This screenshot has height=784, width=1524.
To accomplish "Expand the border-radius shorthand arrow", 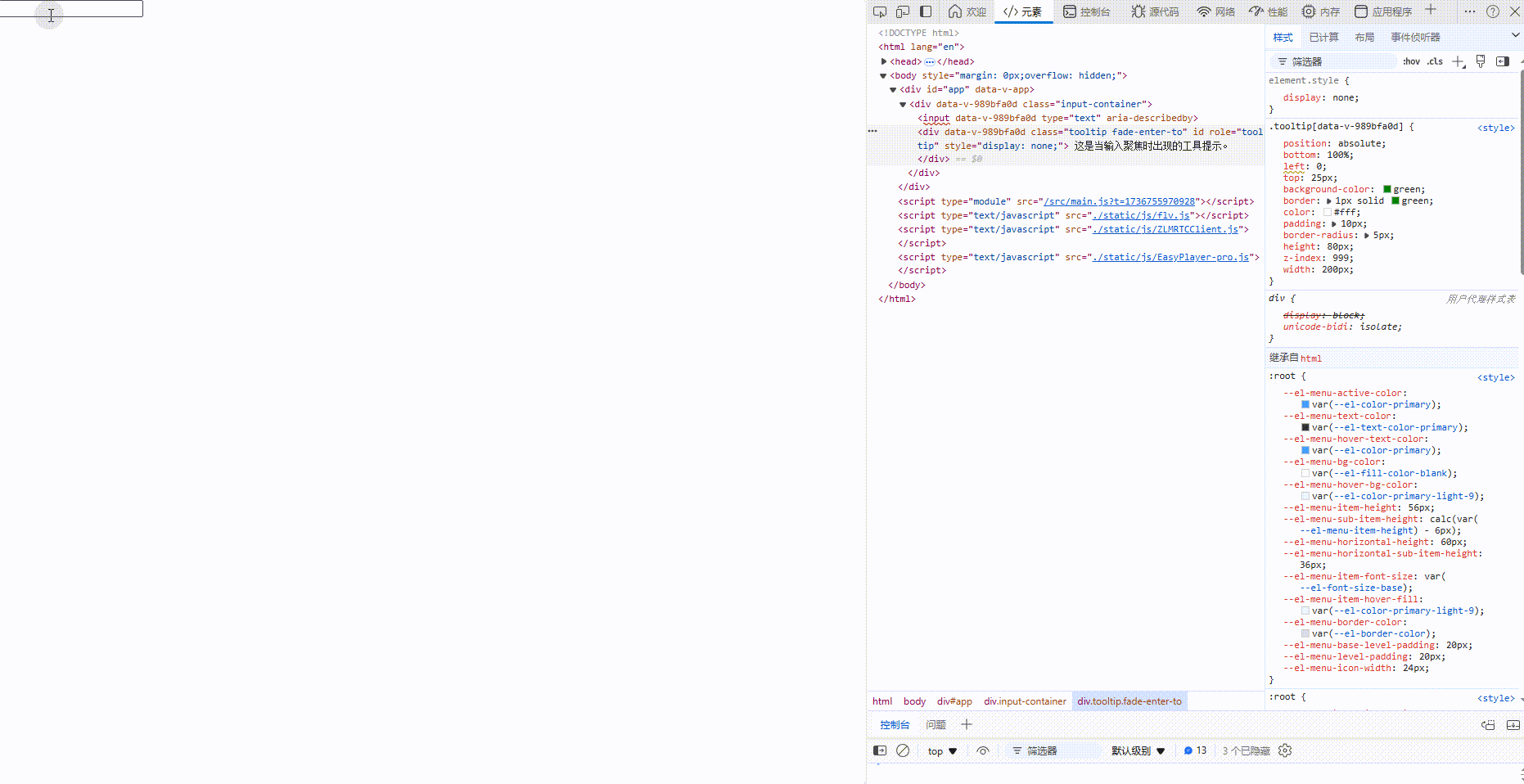I will tap(1367, 235).
